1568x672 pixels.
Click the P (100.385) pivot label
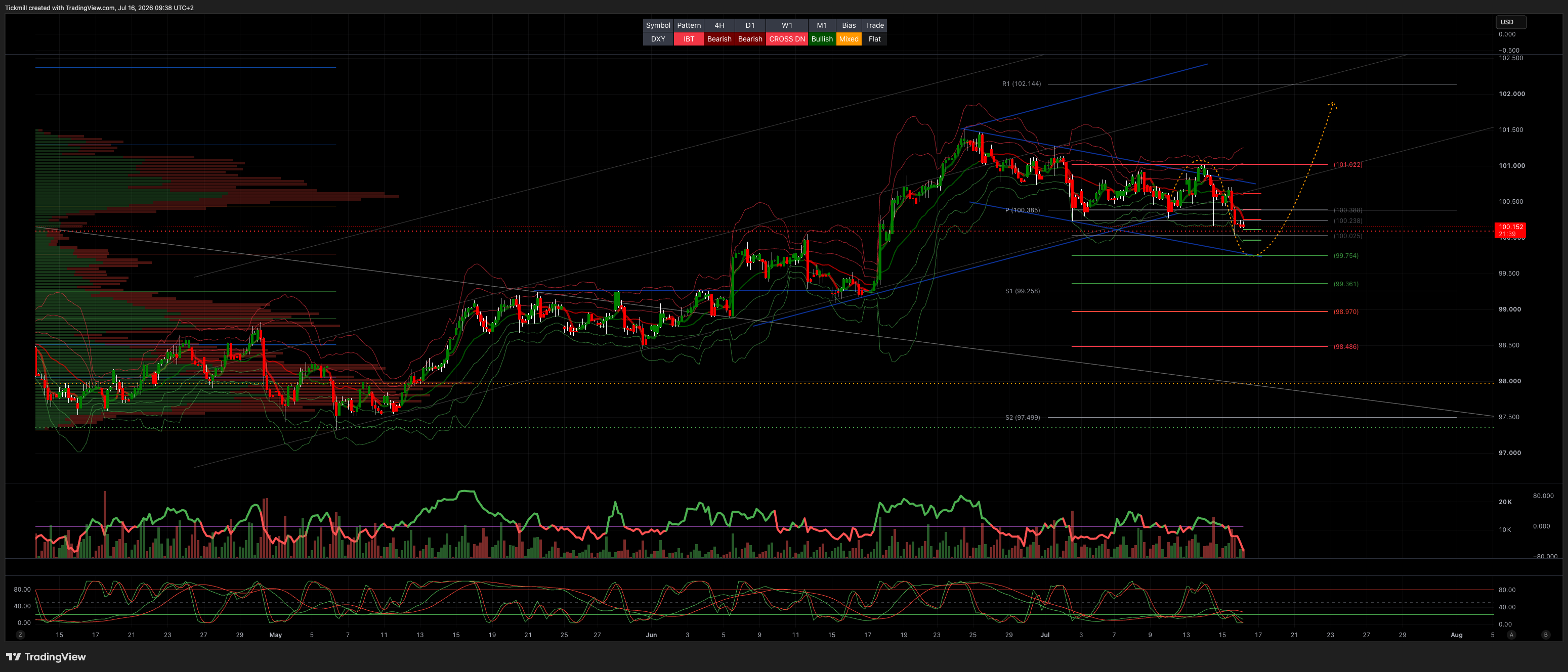[x=1022, y=210]
